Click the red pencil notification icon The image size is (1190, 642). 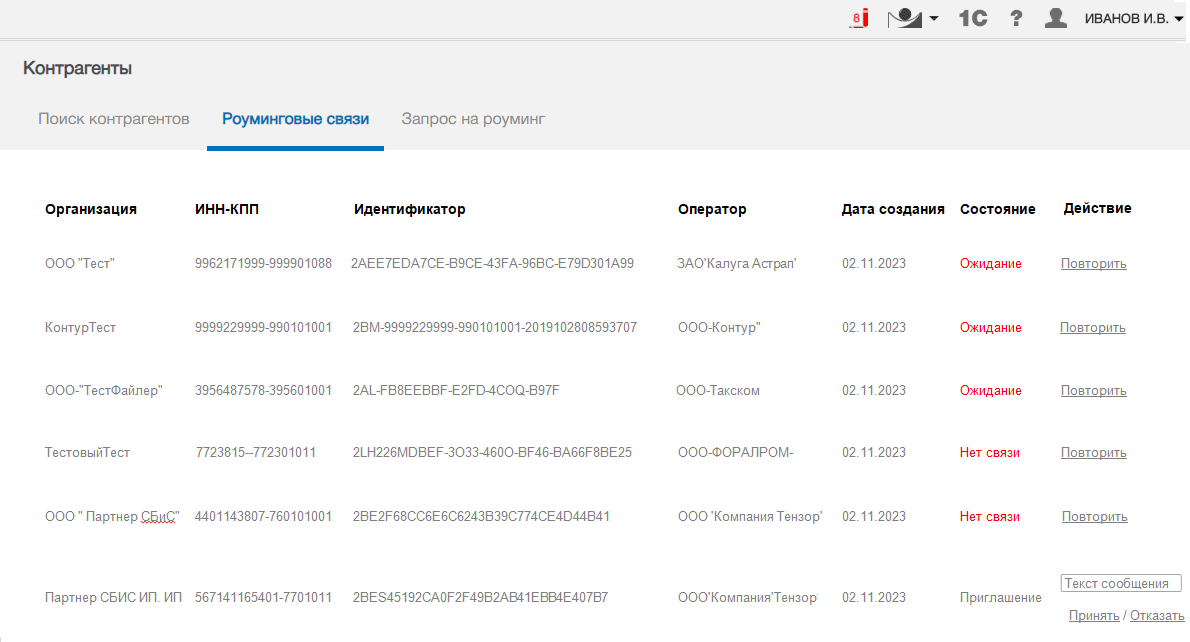click(x=858, y=18)
